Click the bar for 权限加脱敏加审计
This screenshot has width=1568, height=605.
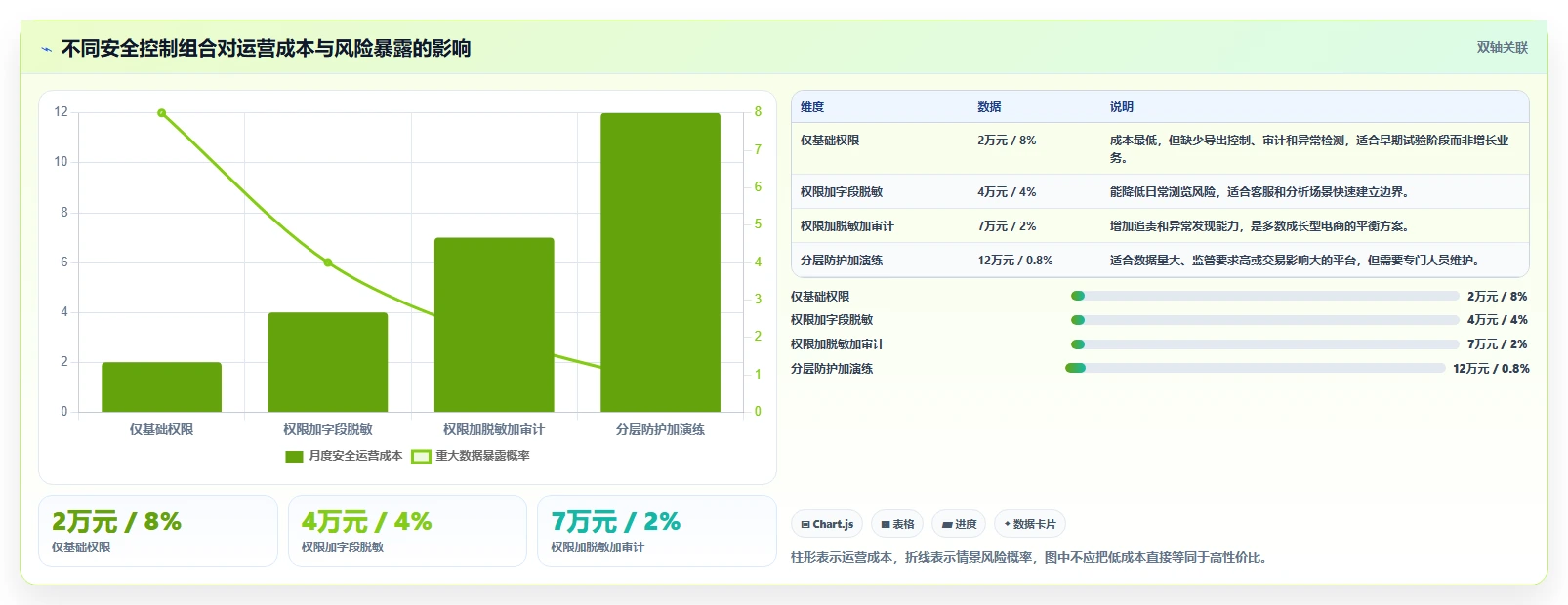coord(494,325)
